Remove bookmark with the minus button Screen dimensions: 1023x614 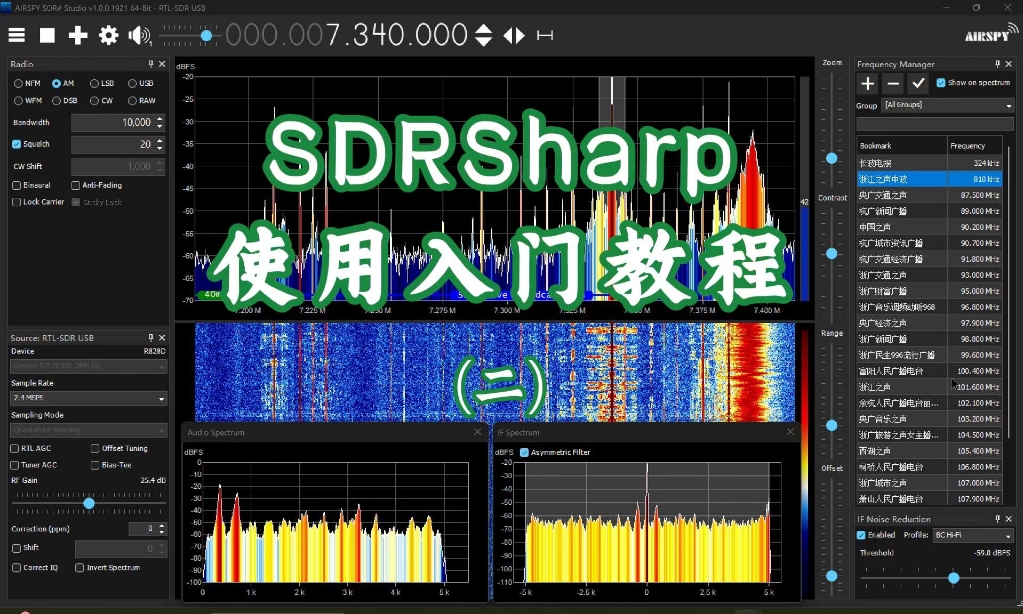[x=893, y=84]
